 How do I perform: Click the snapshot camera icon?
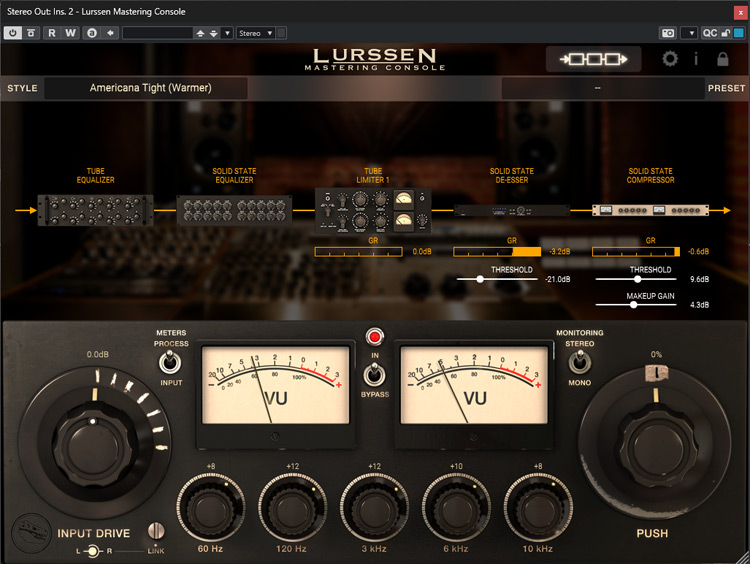(668, 33)
